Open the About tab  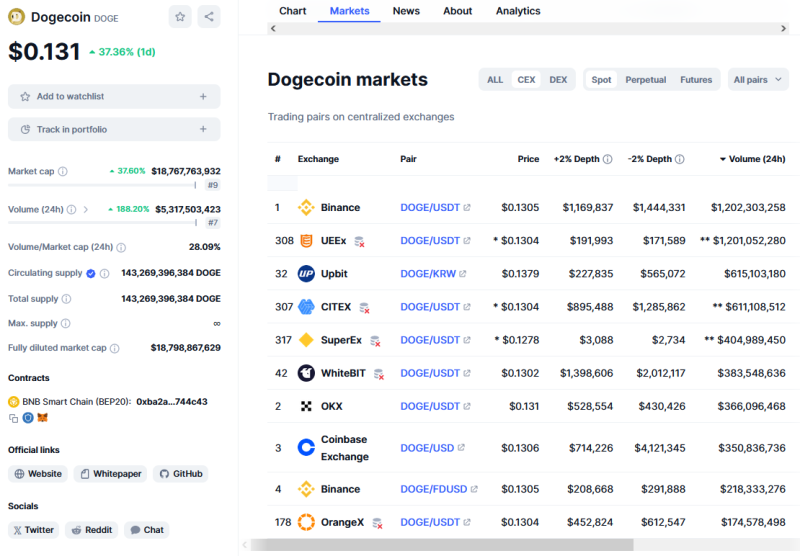[458, 11]
